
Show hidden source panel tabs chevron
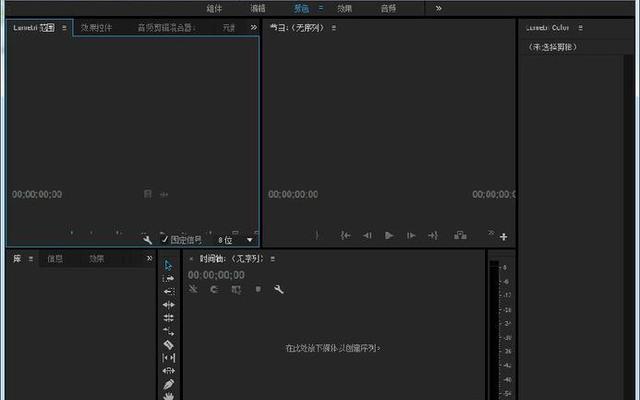[253, 27]
